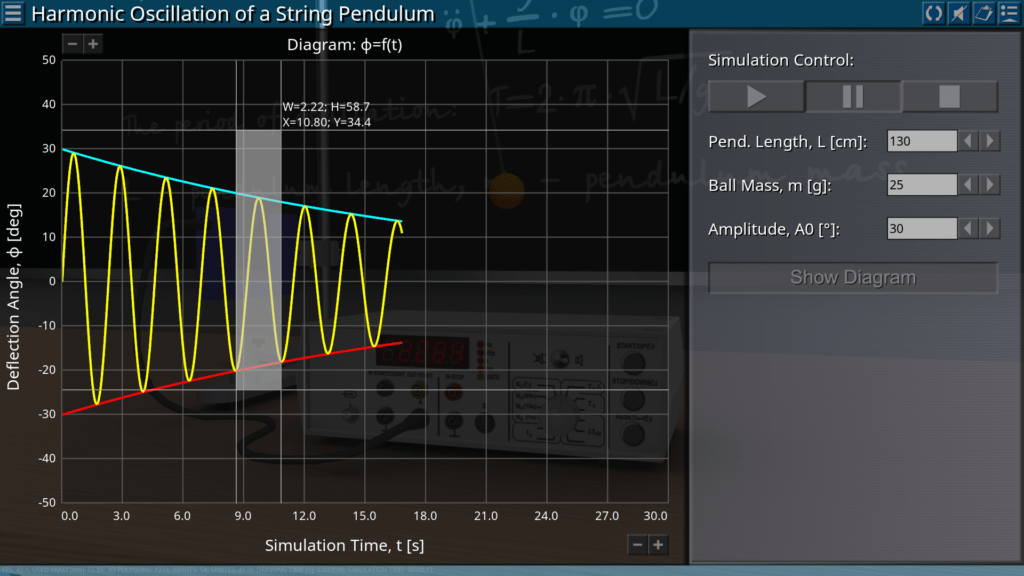Decrease amplitude A0 with the left arrow
Screen dimensions: 1024x576
pyautogui.click(x=968, y=229)
